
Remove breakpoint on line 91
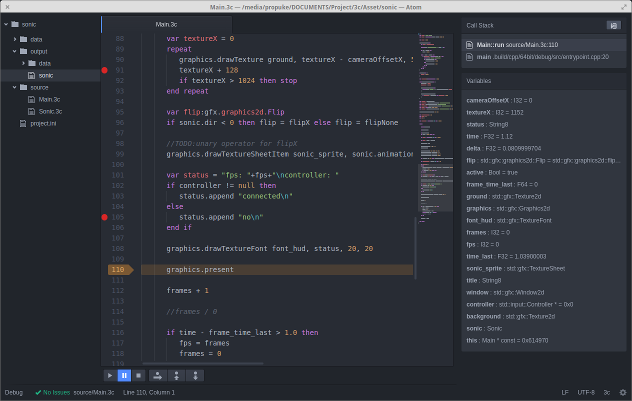pos(104,70)
